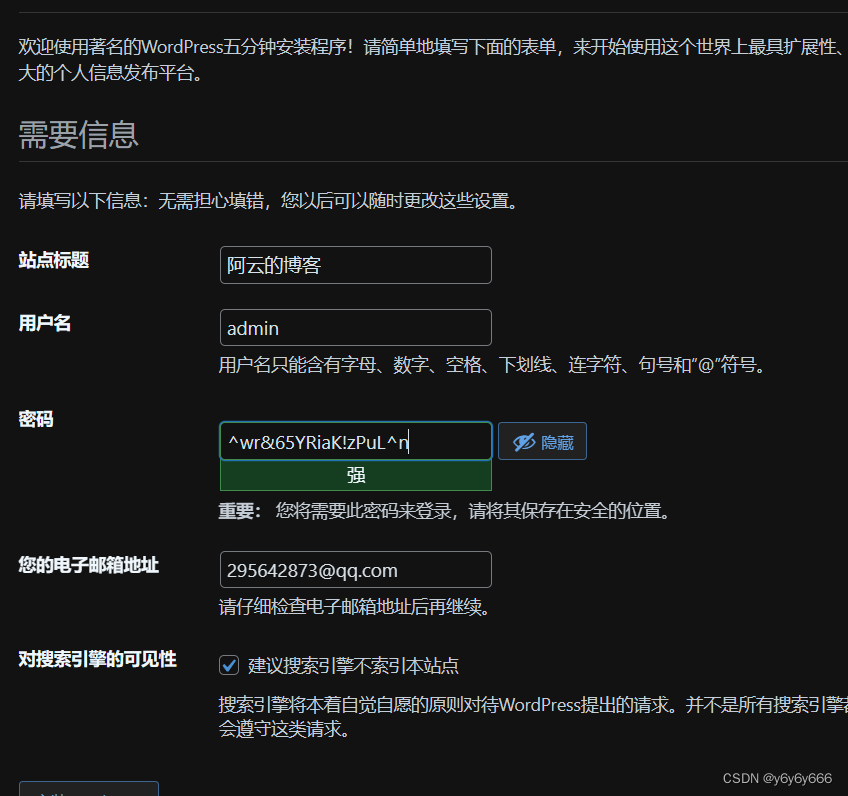Click the email field 295642873@qq.com

355,569
